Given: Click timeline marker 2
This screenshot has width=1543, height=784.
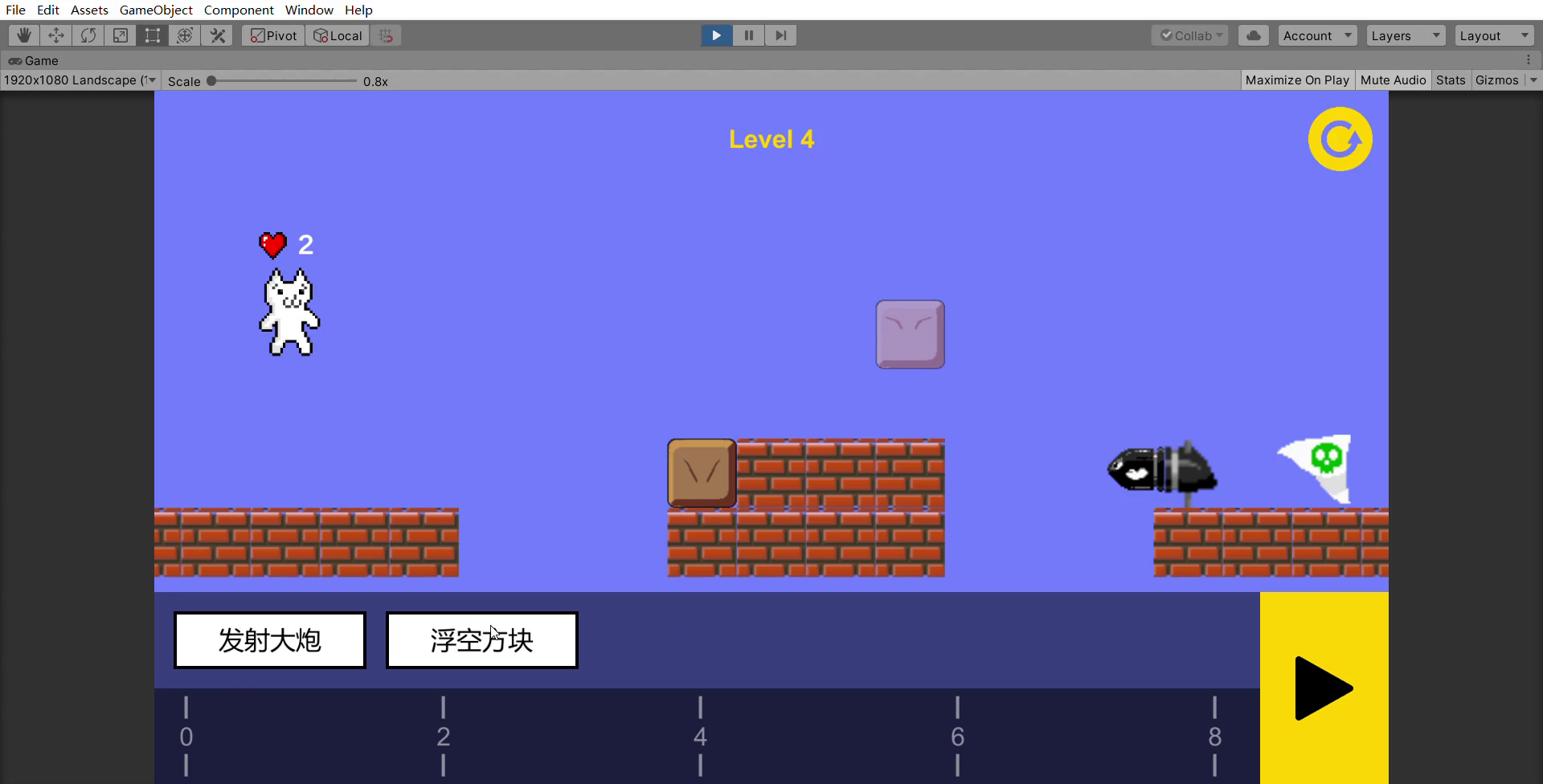Looking at the screenshot, I should tap(443, 737).
